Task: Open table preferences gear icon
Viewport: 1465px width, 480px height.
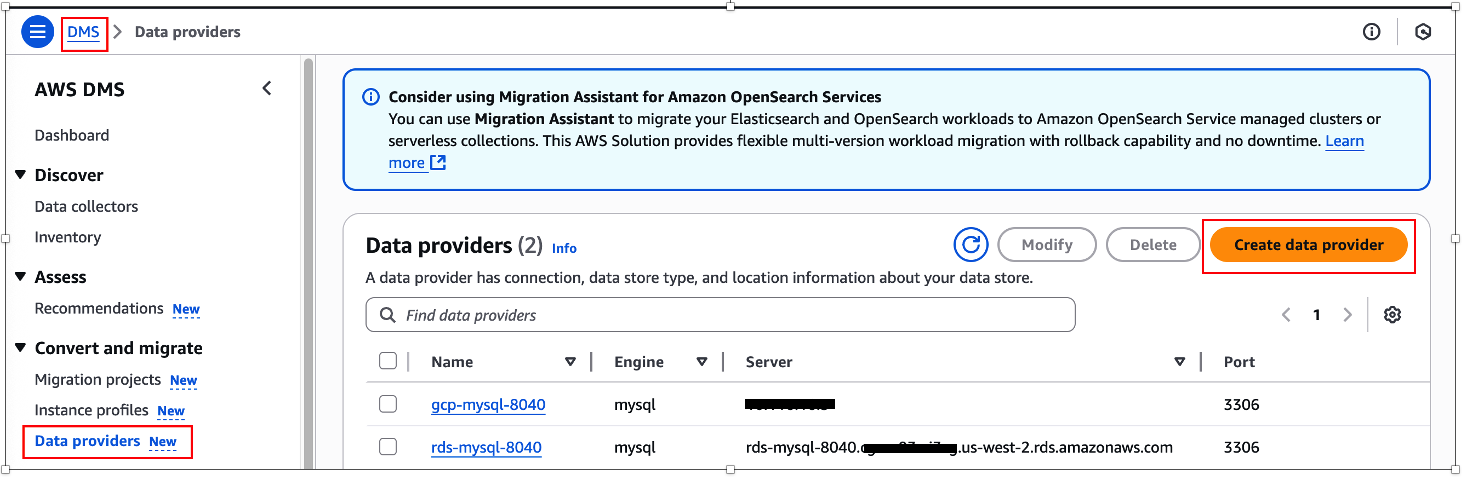Action: (x=1392, y=315)
